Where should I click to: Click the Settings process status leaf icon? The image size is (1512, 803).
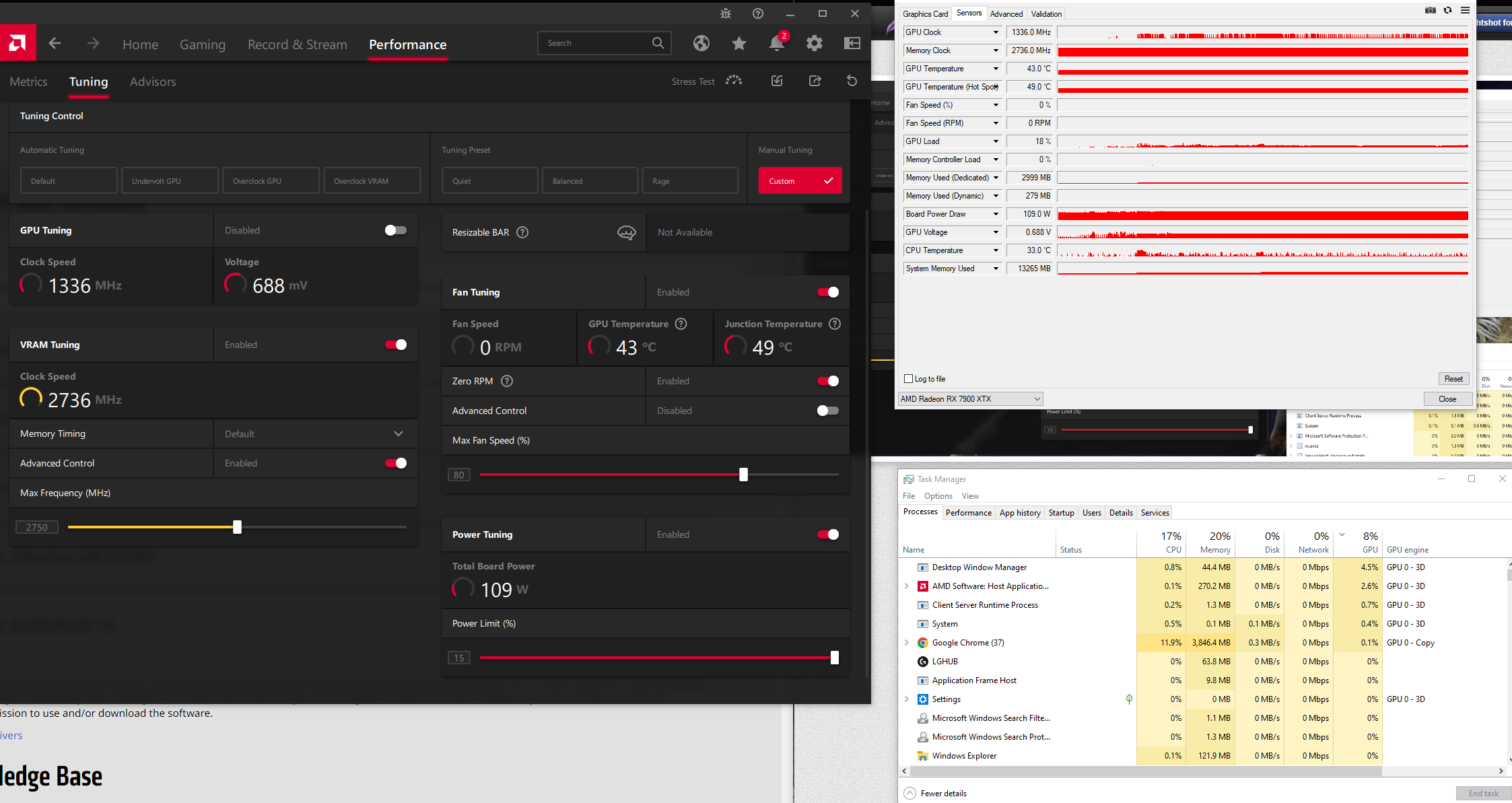(x=1129, y=699)
